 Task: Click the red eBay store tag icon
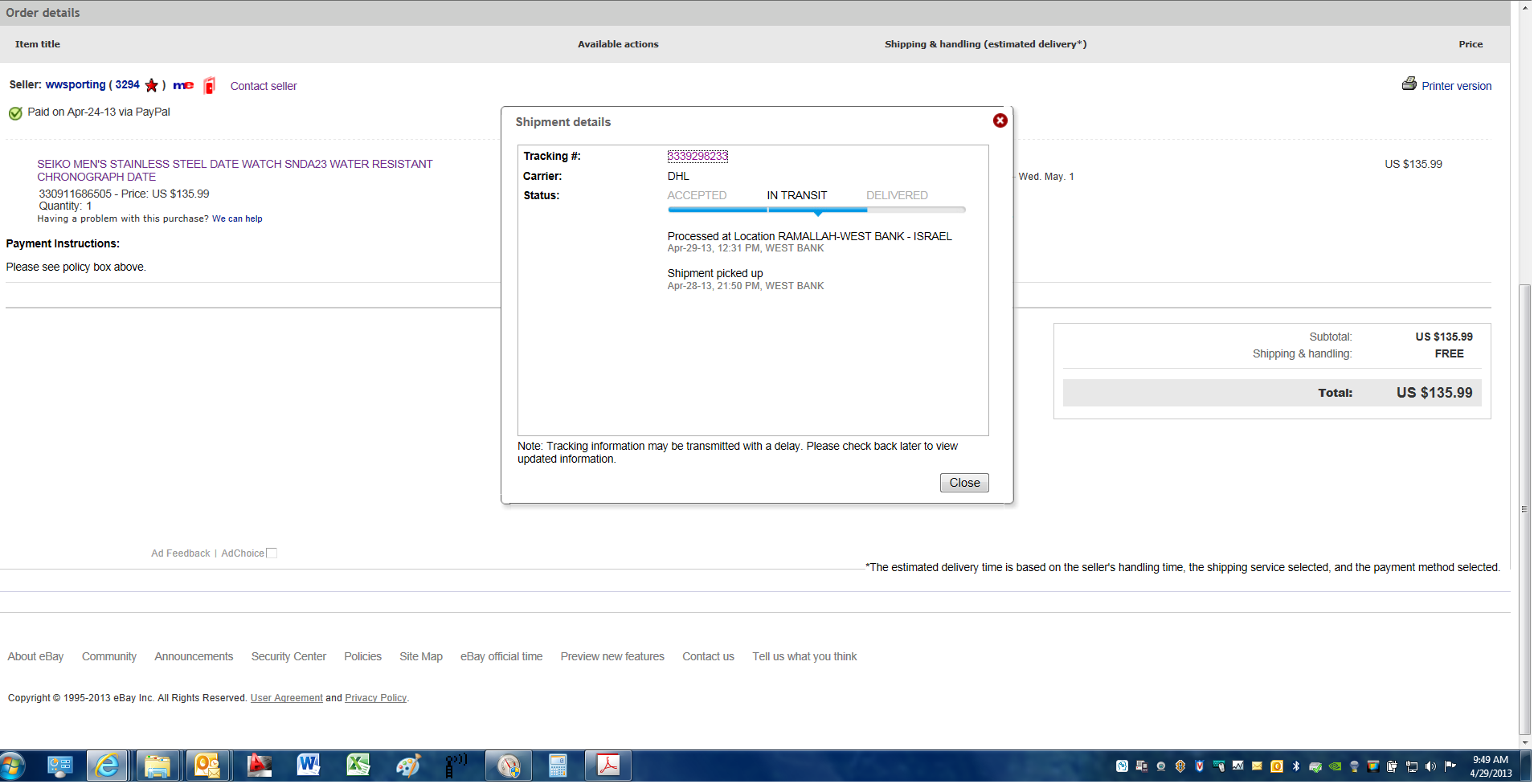[x=209, y=85]
